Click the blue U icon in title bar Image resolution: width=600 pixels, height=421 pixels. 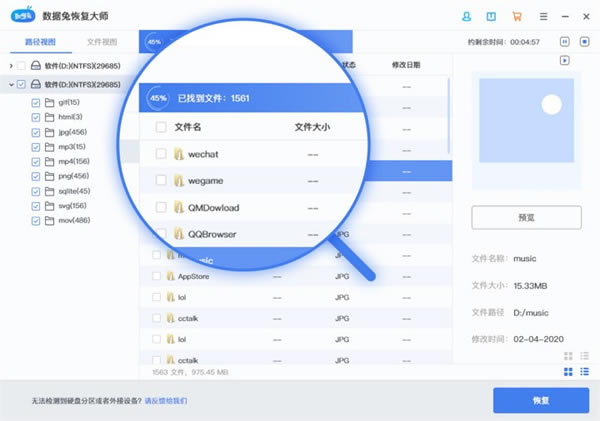tap(491, 17)
